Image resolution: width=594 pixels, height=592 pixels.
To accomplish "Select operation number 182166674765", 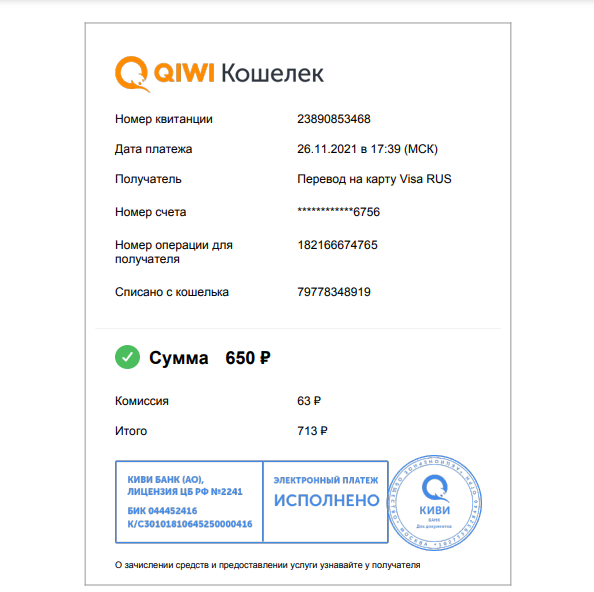I will click(338, 245).
